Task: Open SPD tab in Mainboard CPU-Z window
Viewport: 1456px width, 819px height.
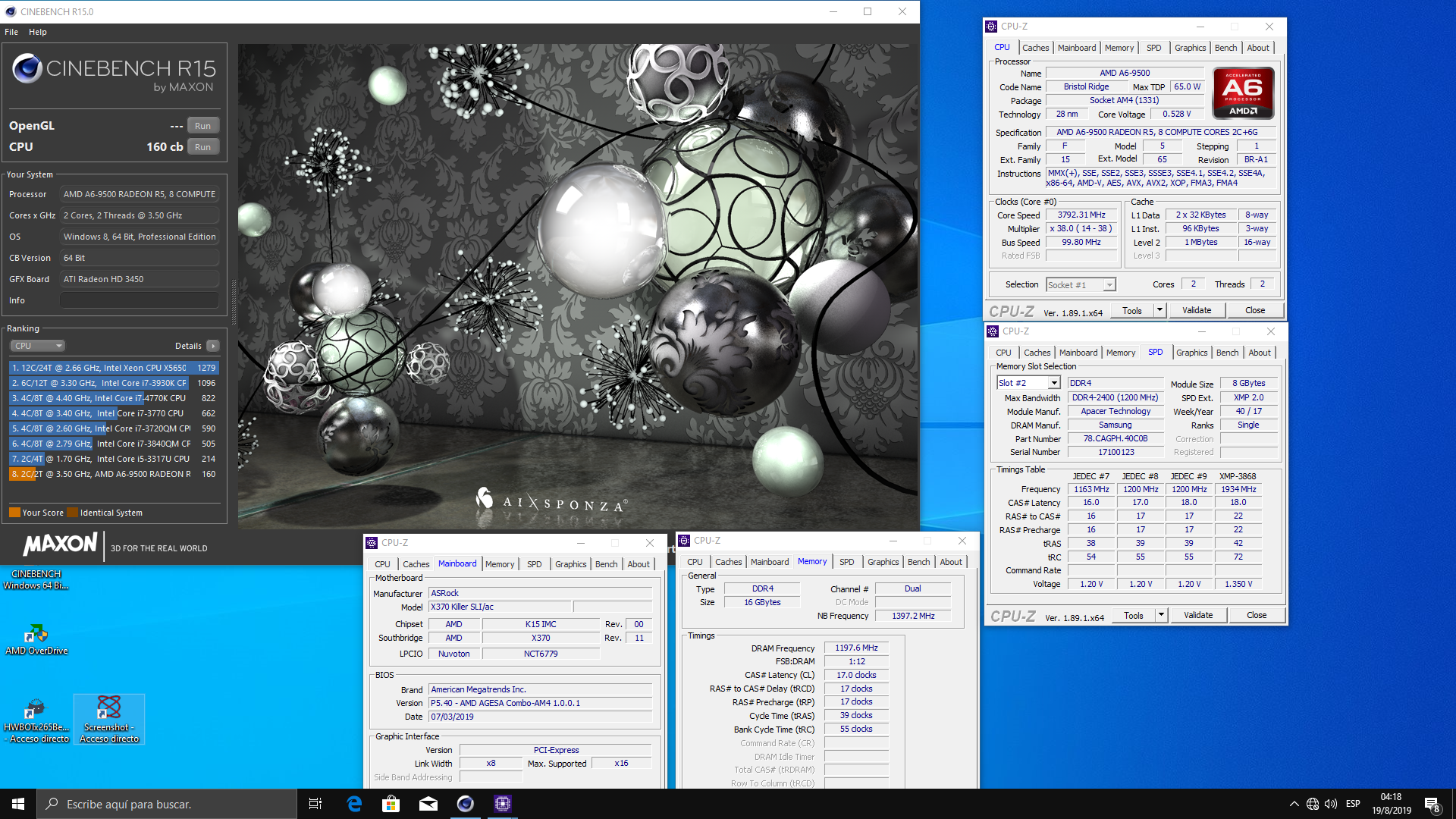Action: 535,564
